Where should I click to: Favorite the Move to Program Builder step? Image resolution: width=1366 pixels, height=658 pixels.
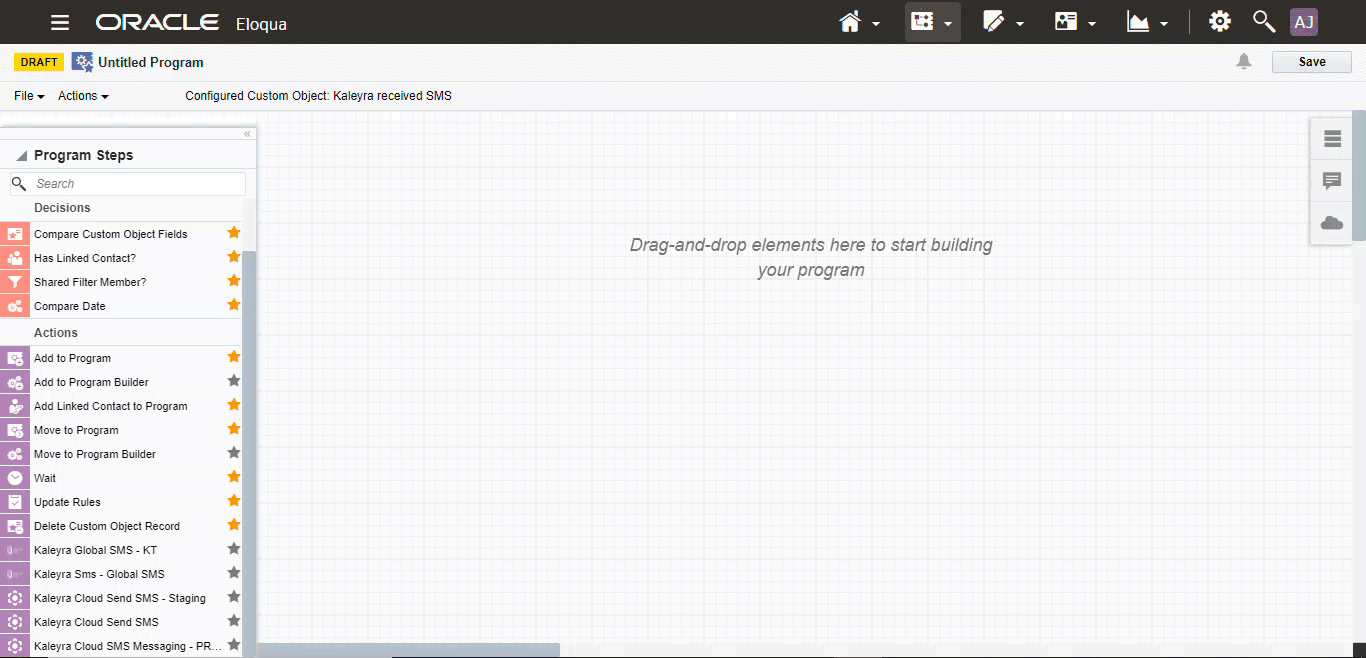coord(234,453)
